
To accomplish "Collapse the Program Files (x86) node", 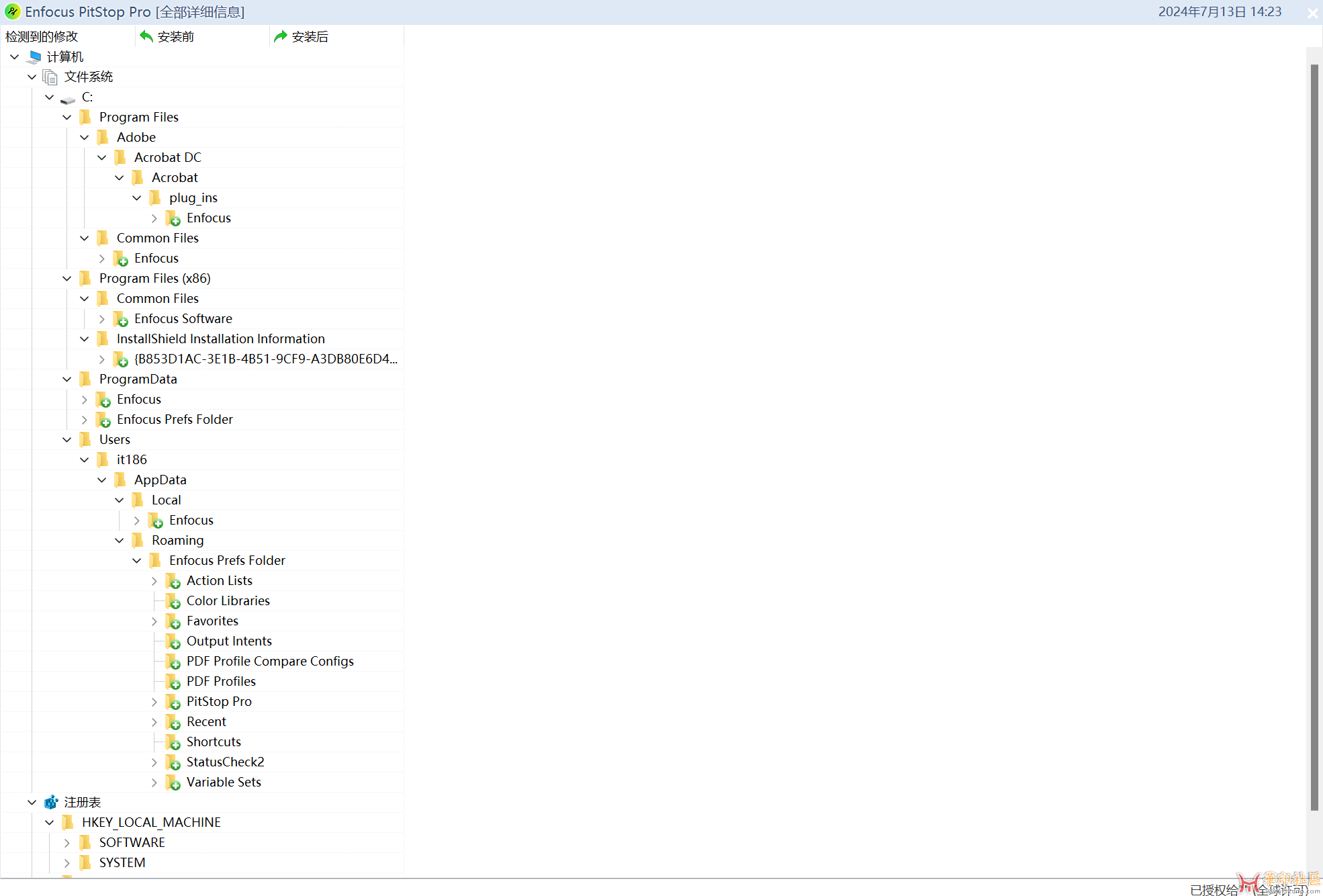I will 66,279.
